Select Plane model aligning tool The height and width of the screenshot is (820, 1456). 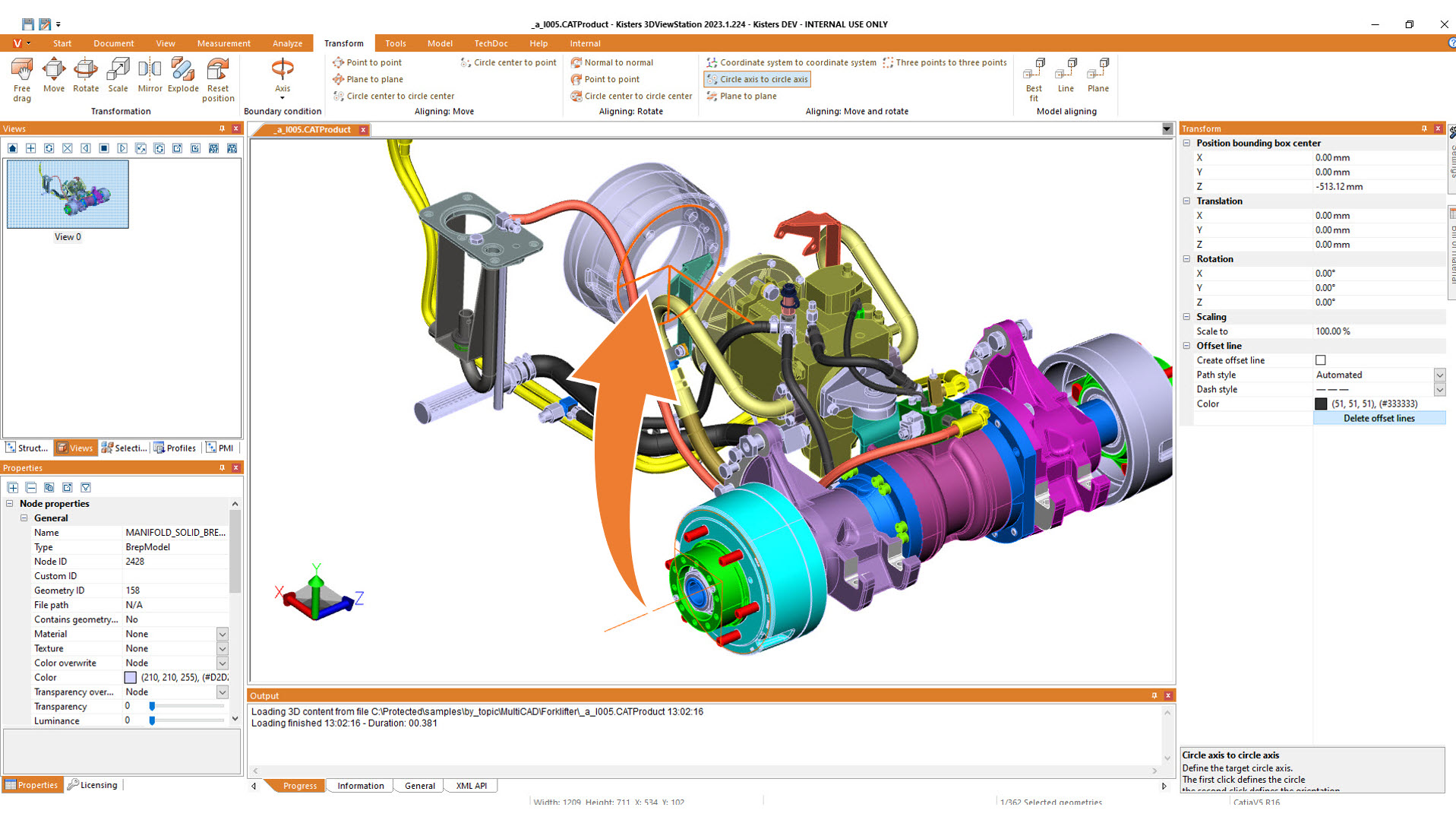click(x=1098, y=76)
